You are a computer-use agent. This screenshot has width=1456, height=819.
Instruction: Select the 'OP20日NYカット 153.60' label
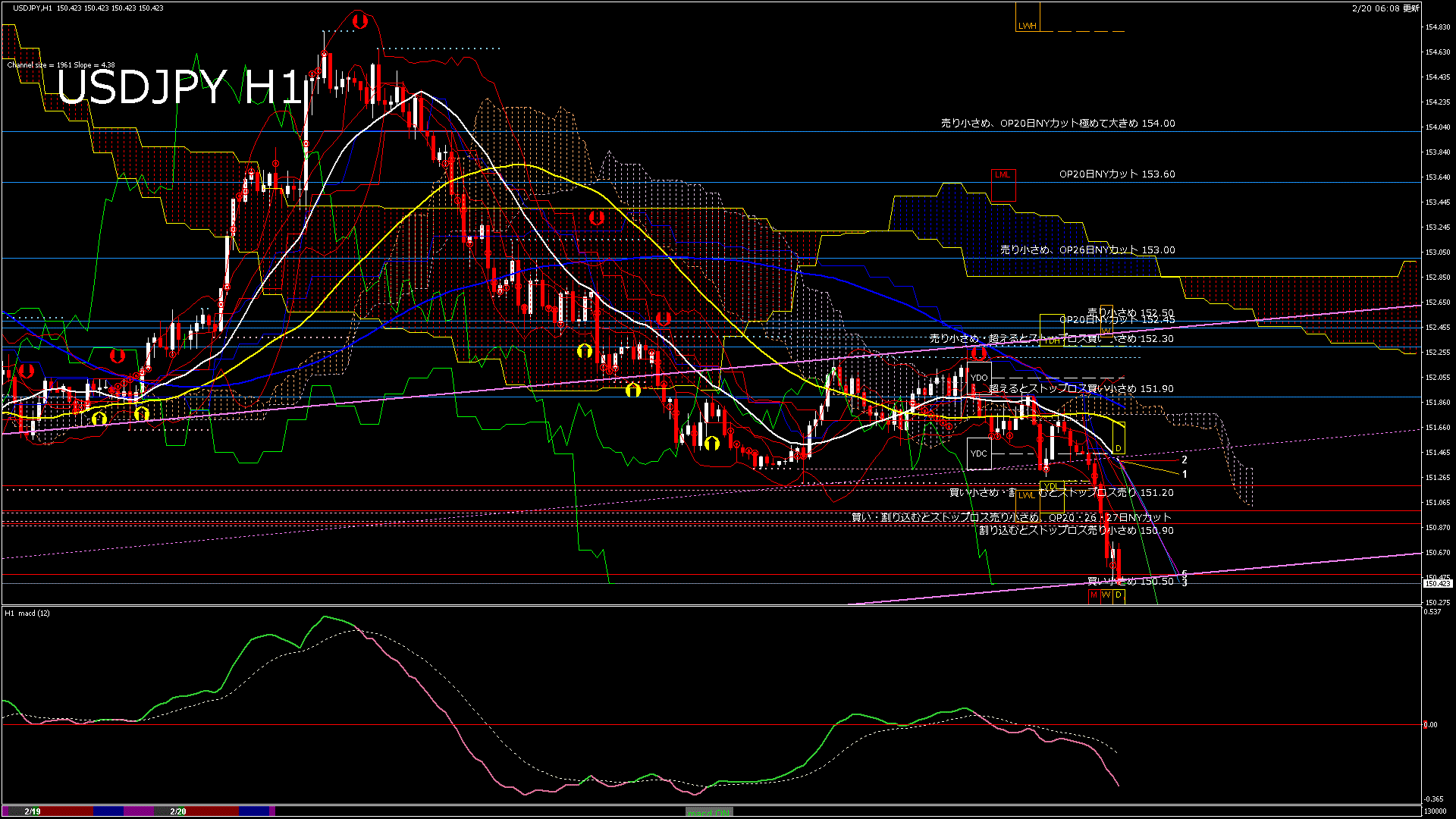pos(1117,174)
